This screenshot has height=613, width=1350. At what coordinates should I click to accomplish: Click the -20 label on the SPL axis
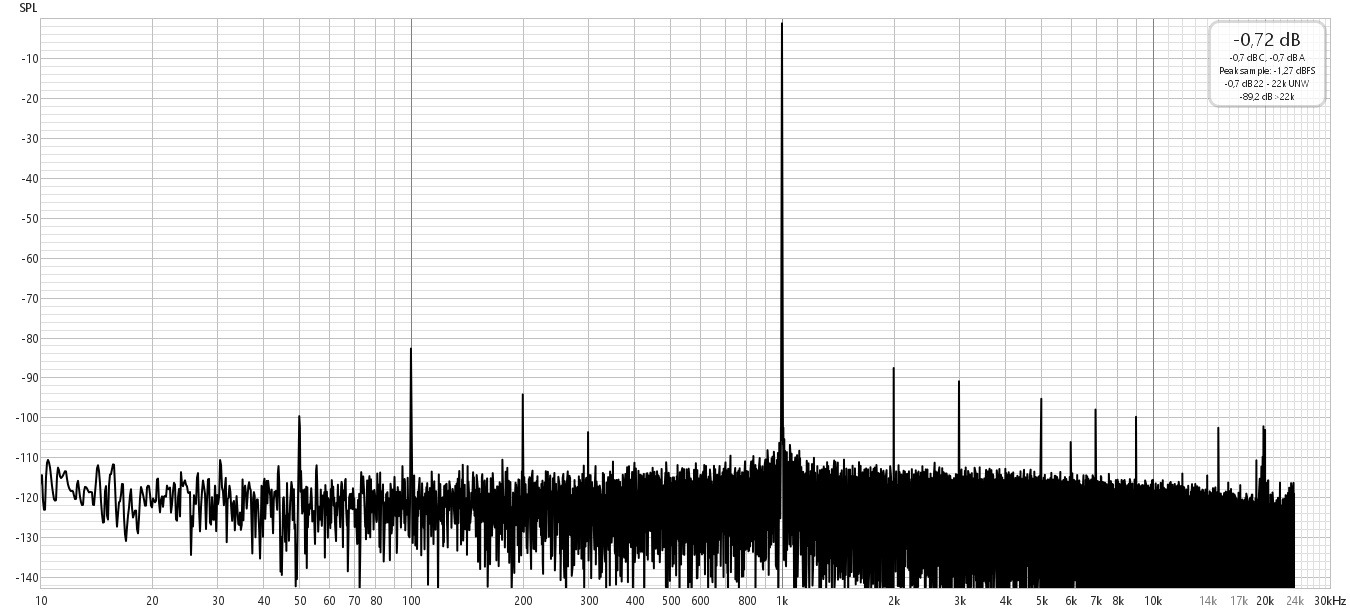[30, 98]
